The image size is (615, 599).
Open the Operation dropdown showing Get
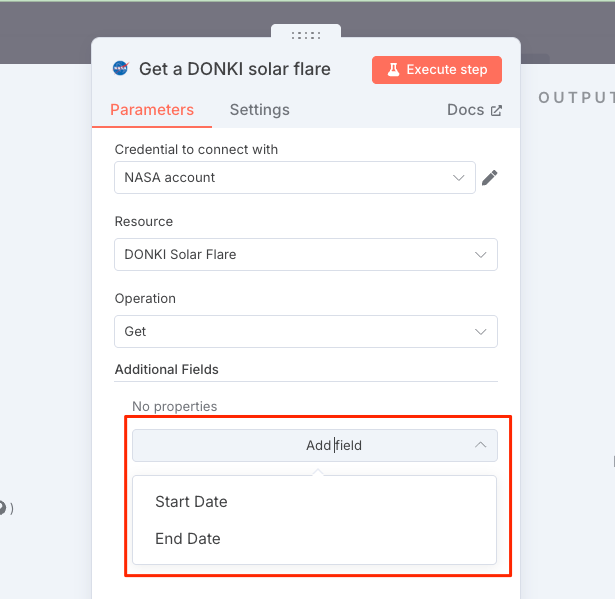(306, 331)
